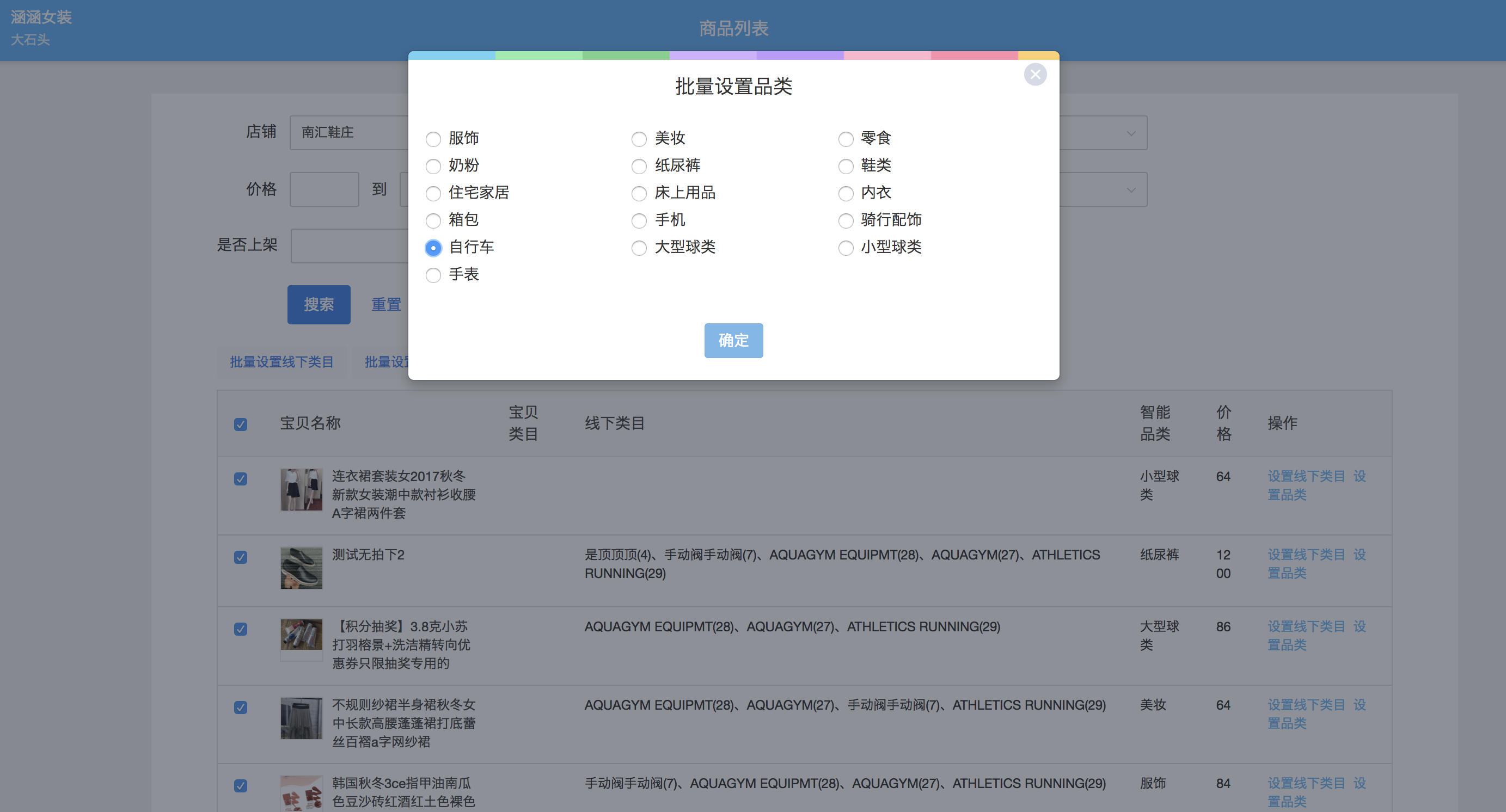Open thumbnail of 连衣裙套装 product
1506x812 pixels.
(301, 489)
